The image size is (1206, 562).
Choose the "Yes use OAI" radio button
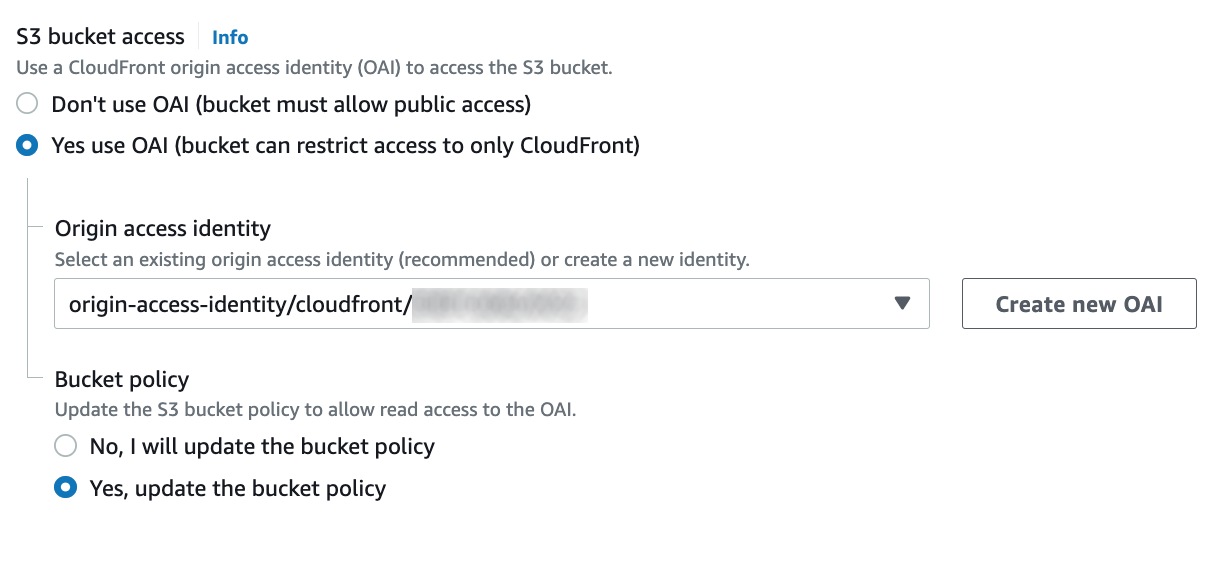[28, 146]
